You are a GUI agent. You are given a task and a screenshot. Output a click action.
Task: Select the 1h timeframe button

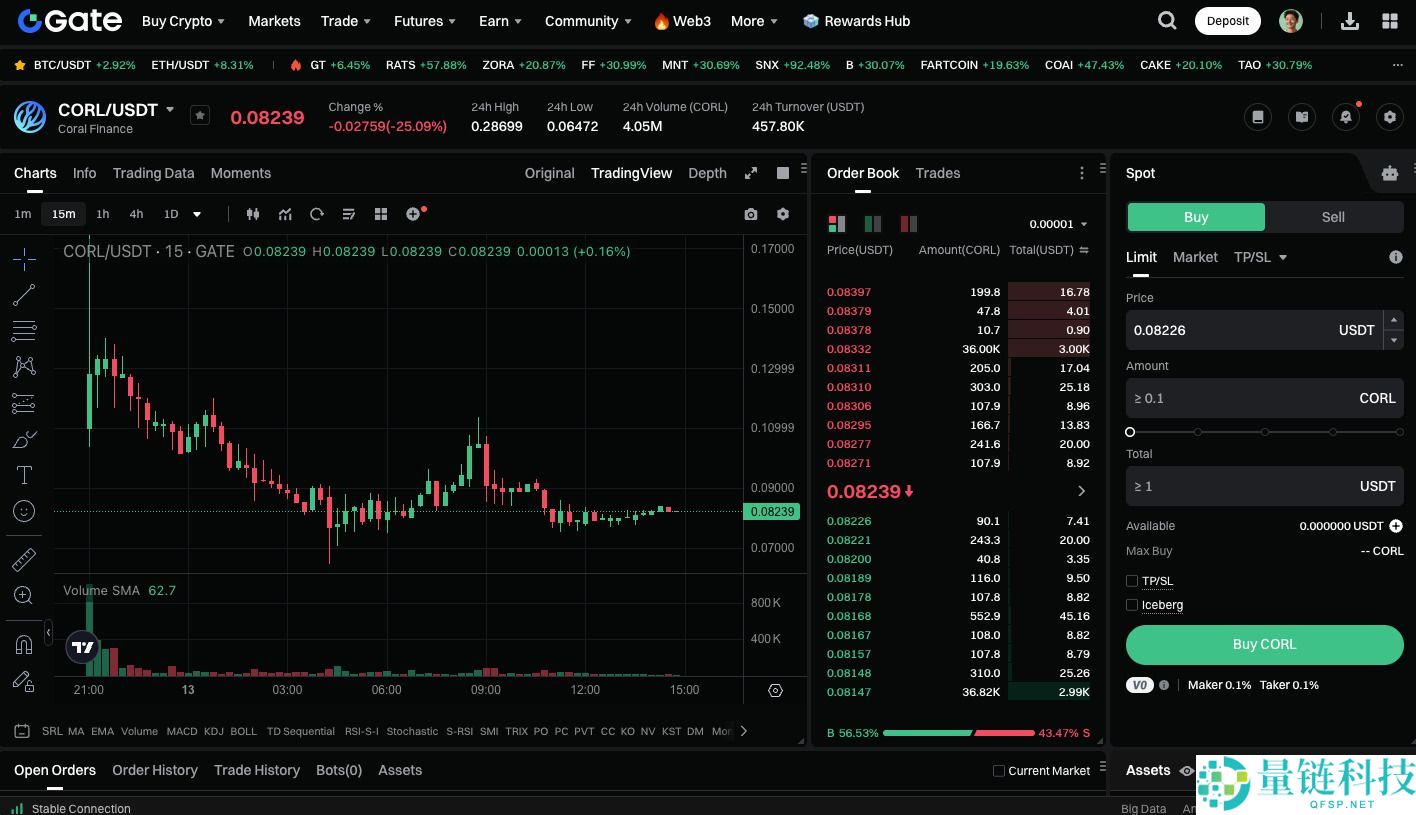103,214
